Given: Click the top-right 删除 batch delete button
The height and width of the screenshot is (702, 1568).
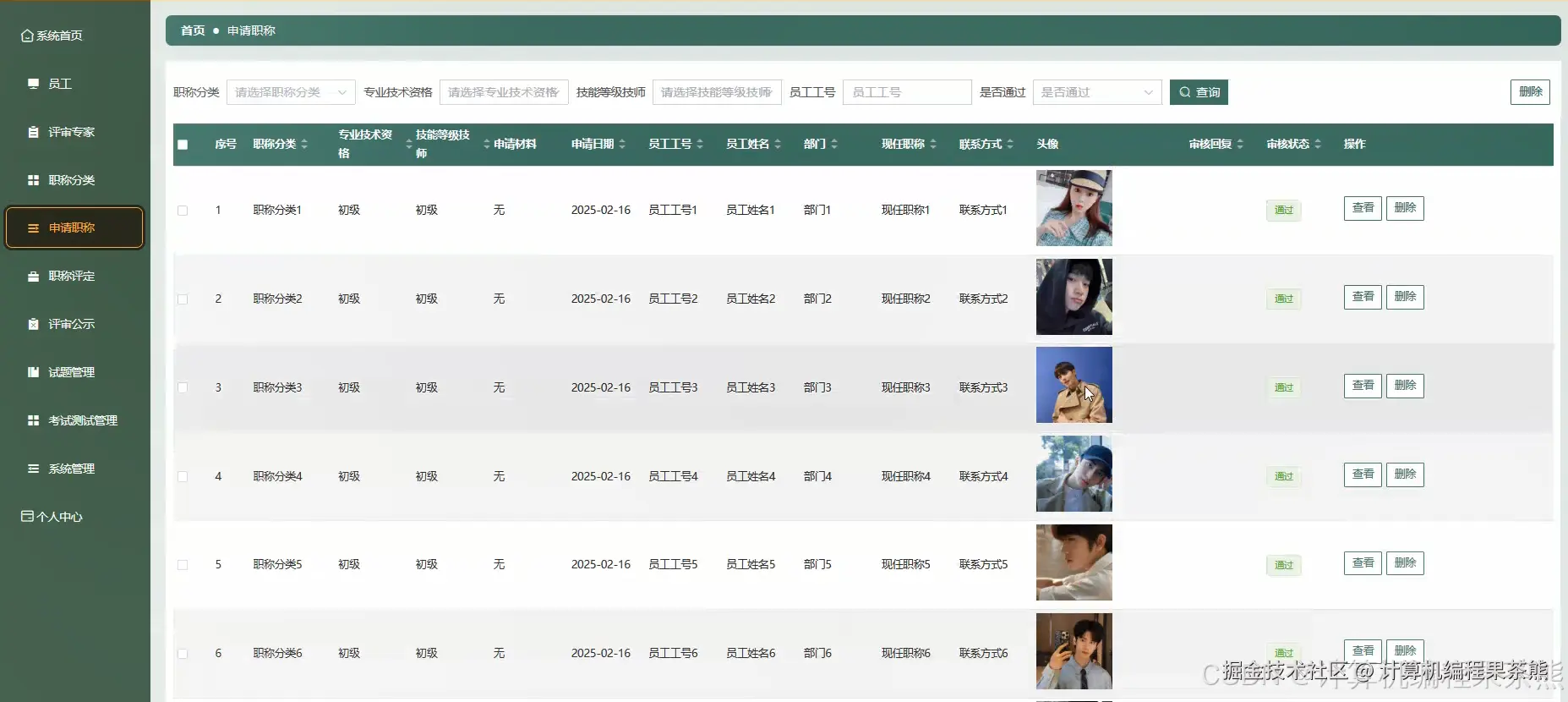Looking at the screenshot, I should 1530,91.
